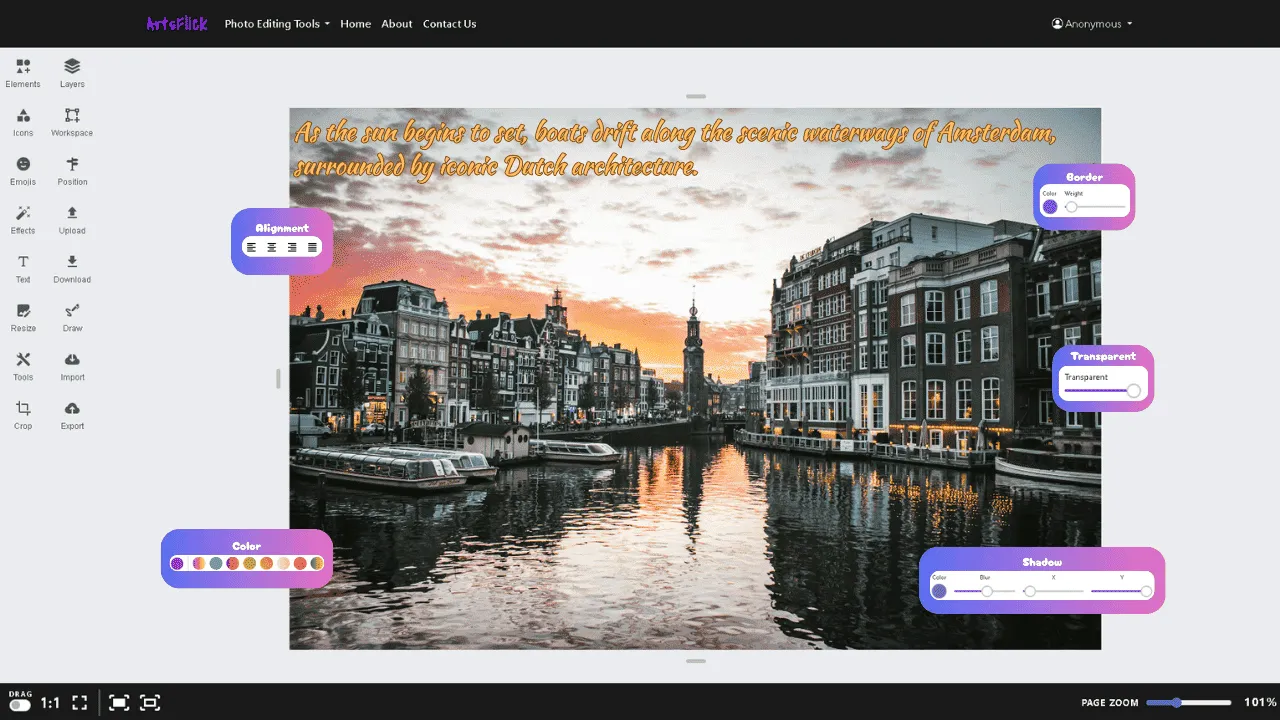
Task: Pick the purple-and-coral split swatch
Action: (233, 563)
